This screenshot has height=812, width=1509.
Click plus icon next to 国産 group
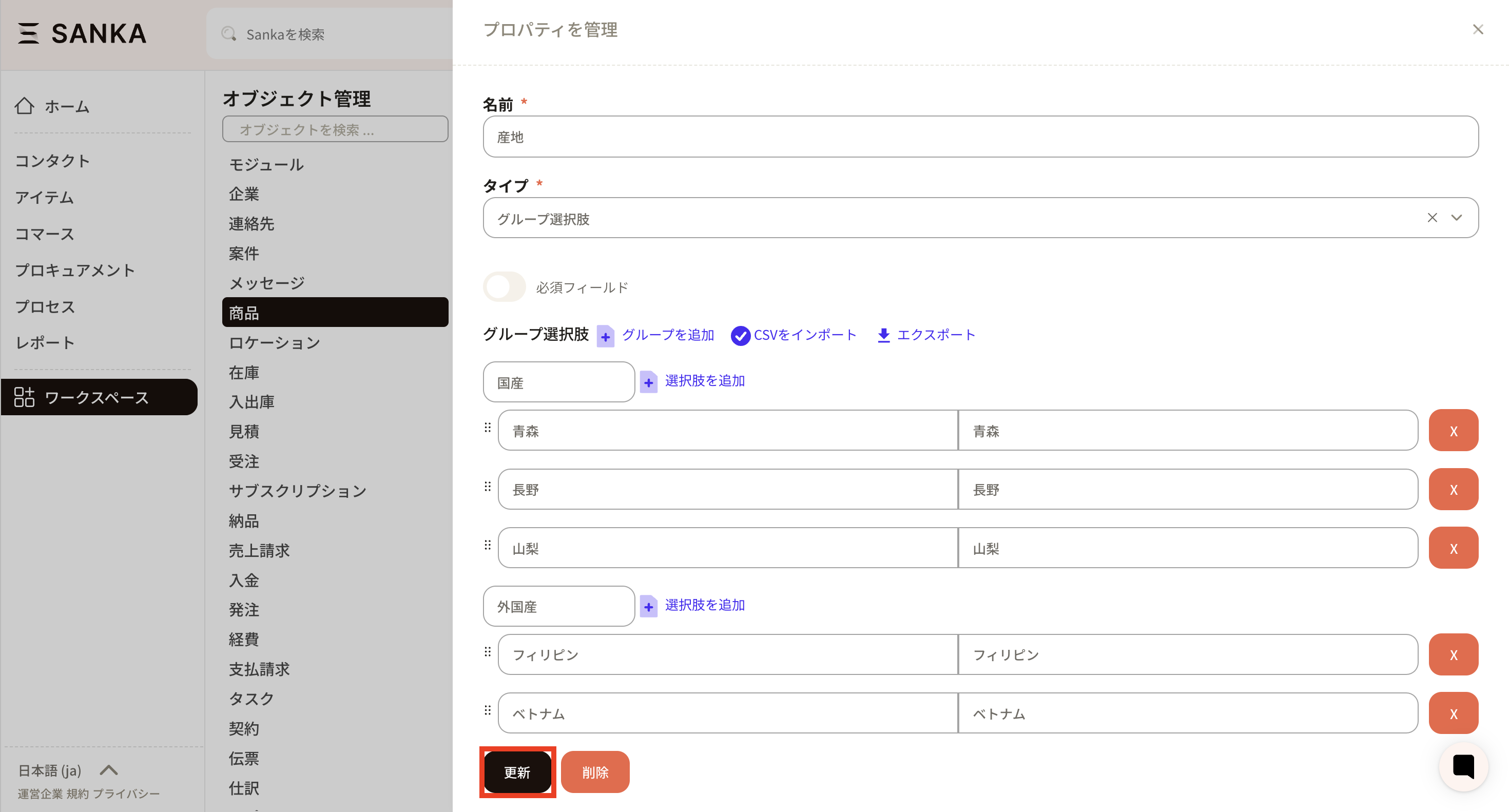point(648,382)
